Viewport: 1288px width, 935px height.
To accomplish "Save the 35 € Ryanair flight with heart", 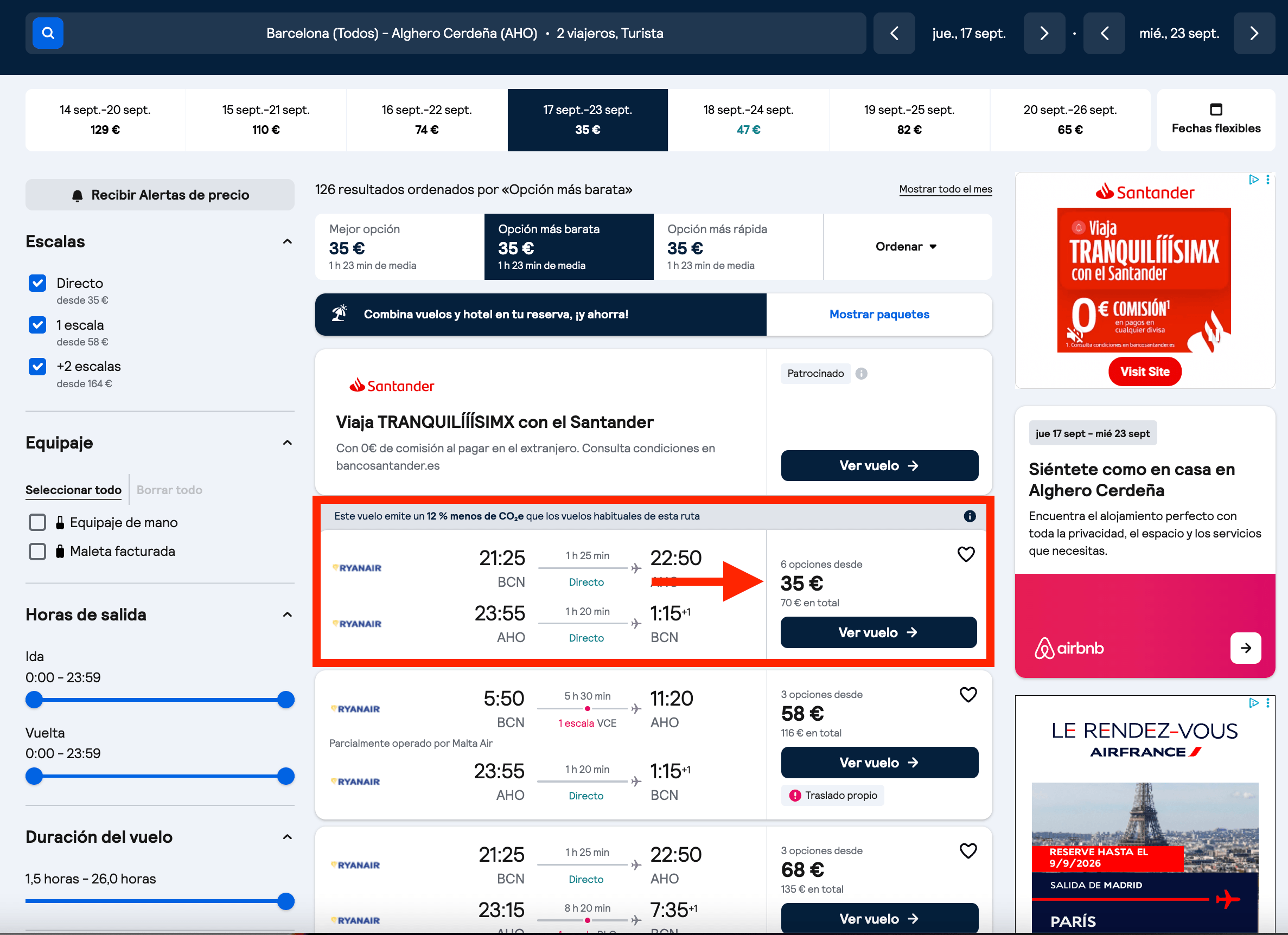I will click(x=965, y=554).
